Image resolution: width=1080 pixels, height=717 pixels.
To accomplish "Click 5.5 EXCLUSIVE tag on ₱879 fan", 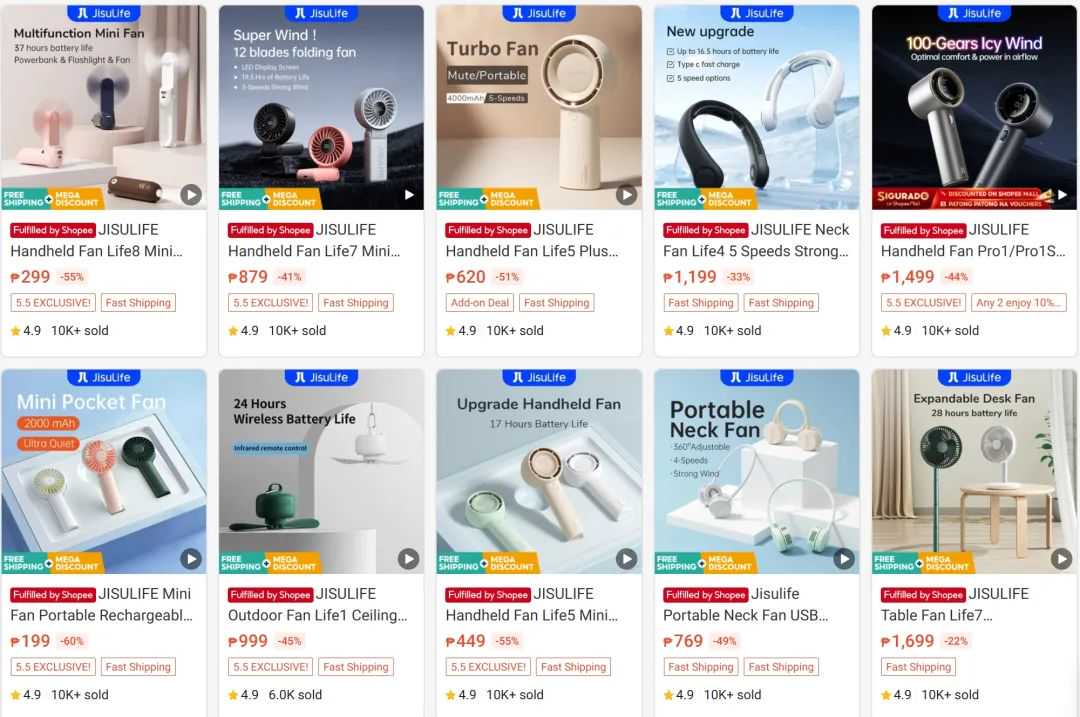I will coord(271,302).
